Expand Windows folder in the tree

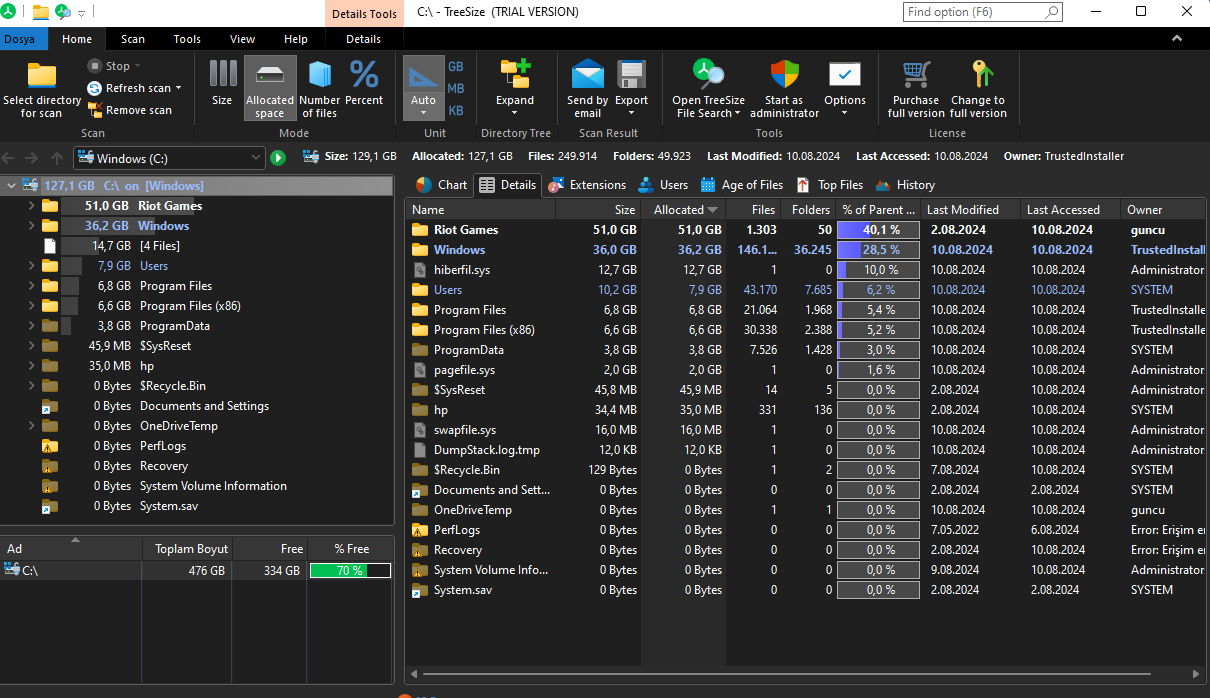31,225
